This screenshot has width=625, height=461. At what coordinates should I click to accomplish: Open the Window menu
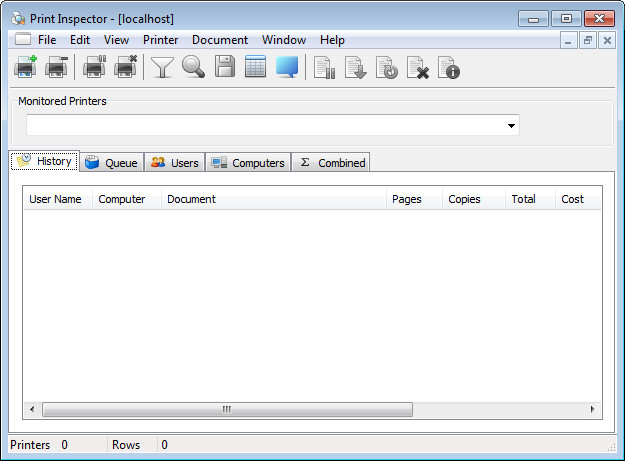tap(284, 40)
